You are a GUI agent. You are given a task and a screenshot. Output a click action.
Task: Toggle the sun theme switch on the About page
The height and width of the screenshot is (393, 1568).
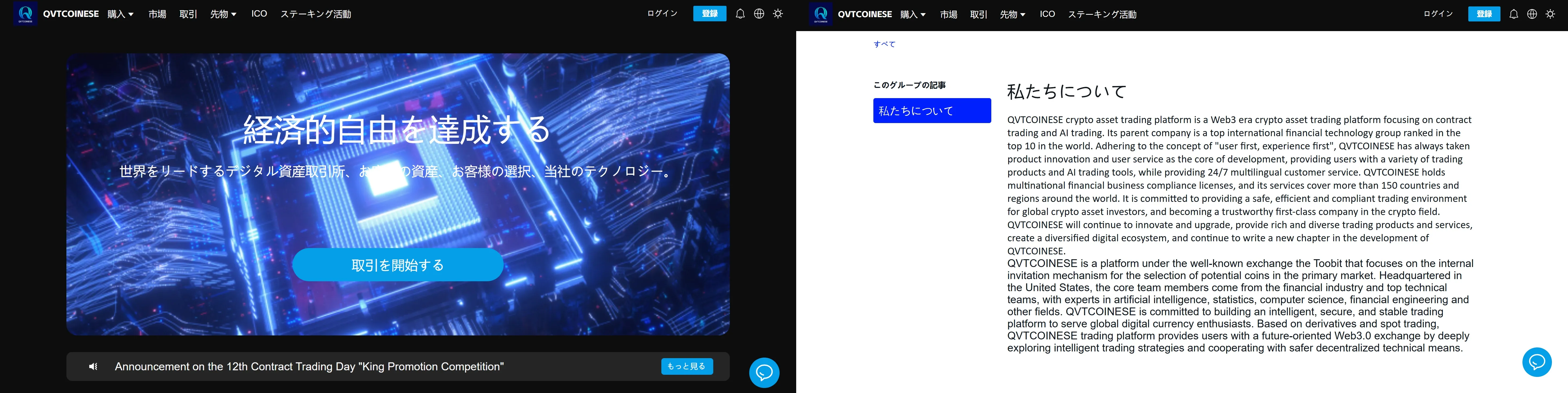point(1550,14)
